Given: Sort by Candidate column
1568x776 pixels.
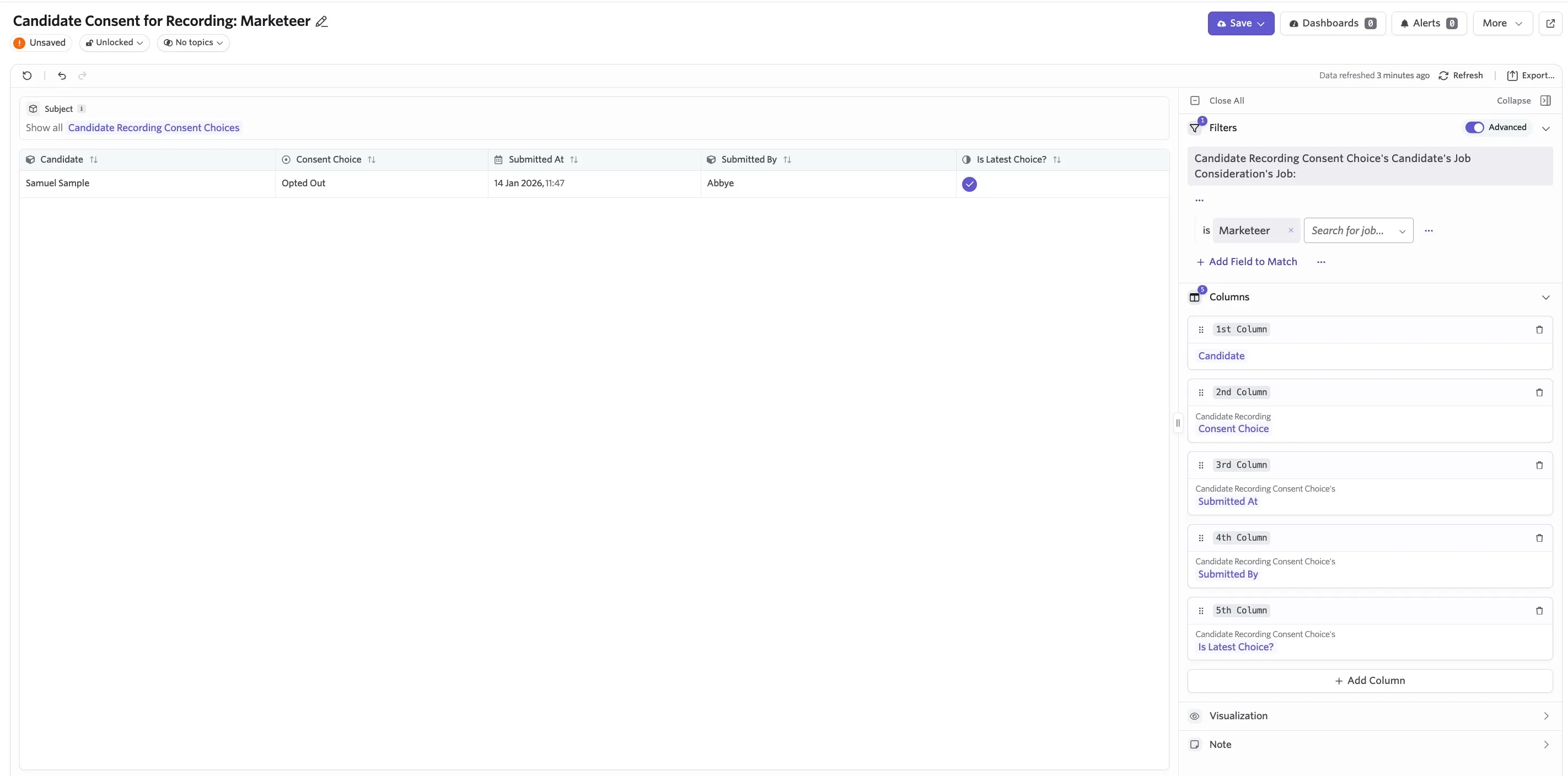Looking at the screenshot, I should pyautogui.click(x=94, y=159).
